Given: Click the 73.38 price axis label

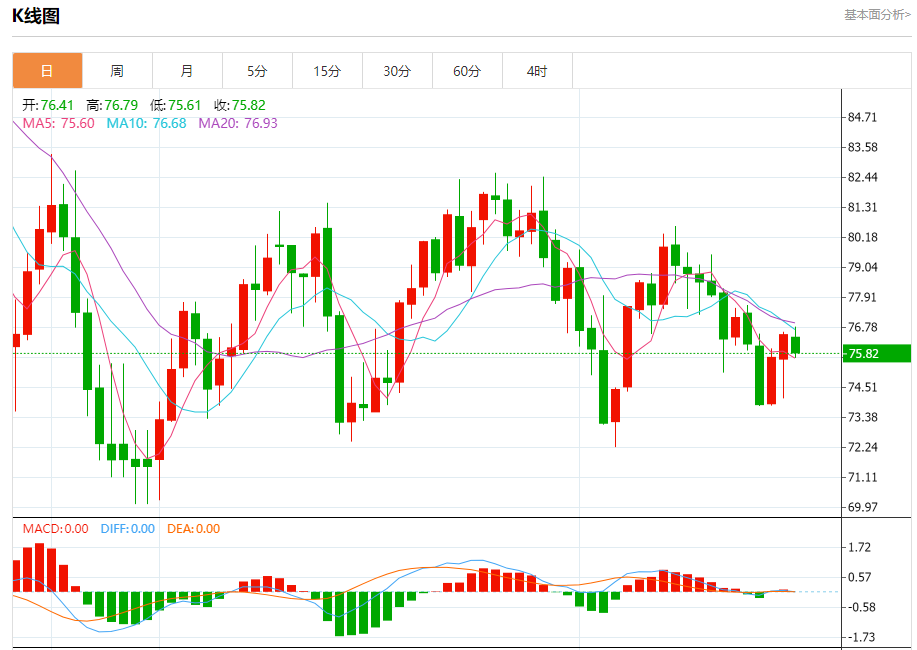Looking at the screenshot, I should pyautogui.click(x=863, y=417).
